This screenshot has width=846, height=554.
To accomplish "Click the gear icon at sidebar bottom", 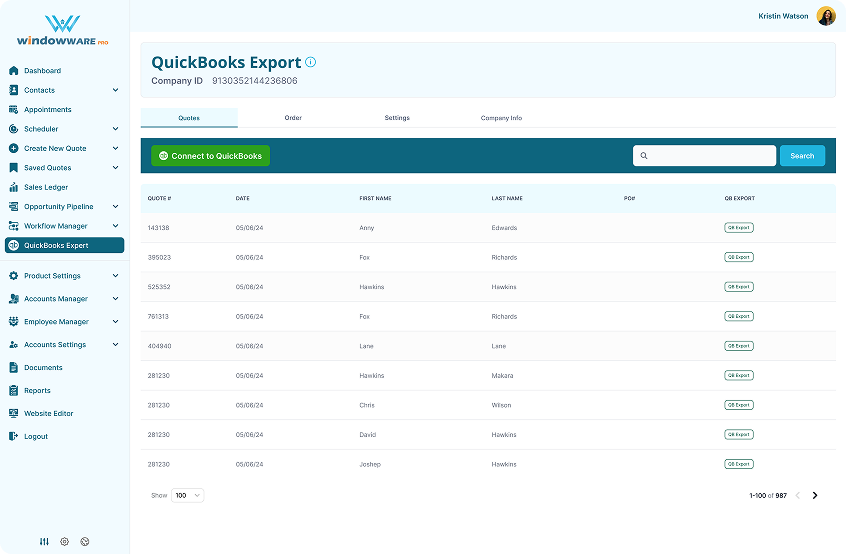I will pyautogui.click(x=64, y=542).
